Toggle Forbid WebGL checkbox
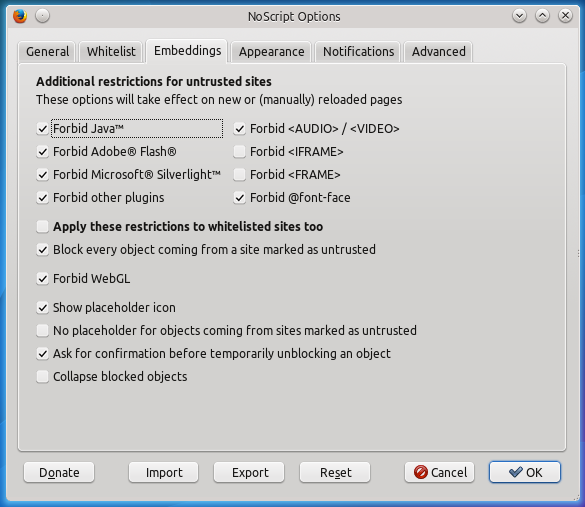This screenshot has width=585, height=507. click(43, 279)
